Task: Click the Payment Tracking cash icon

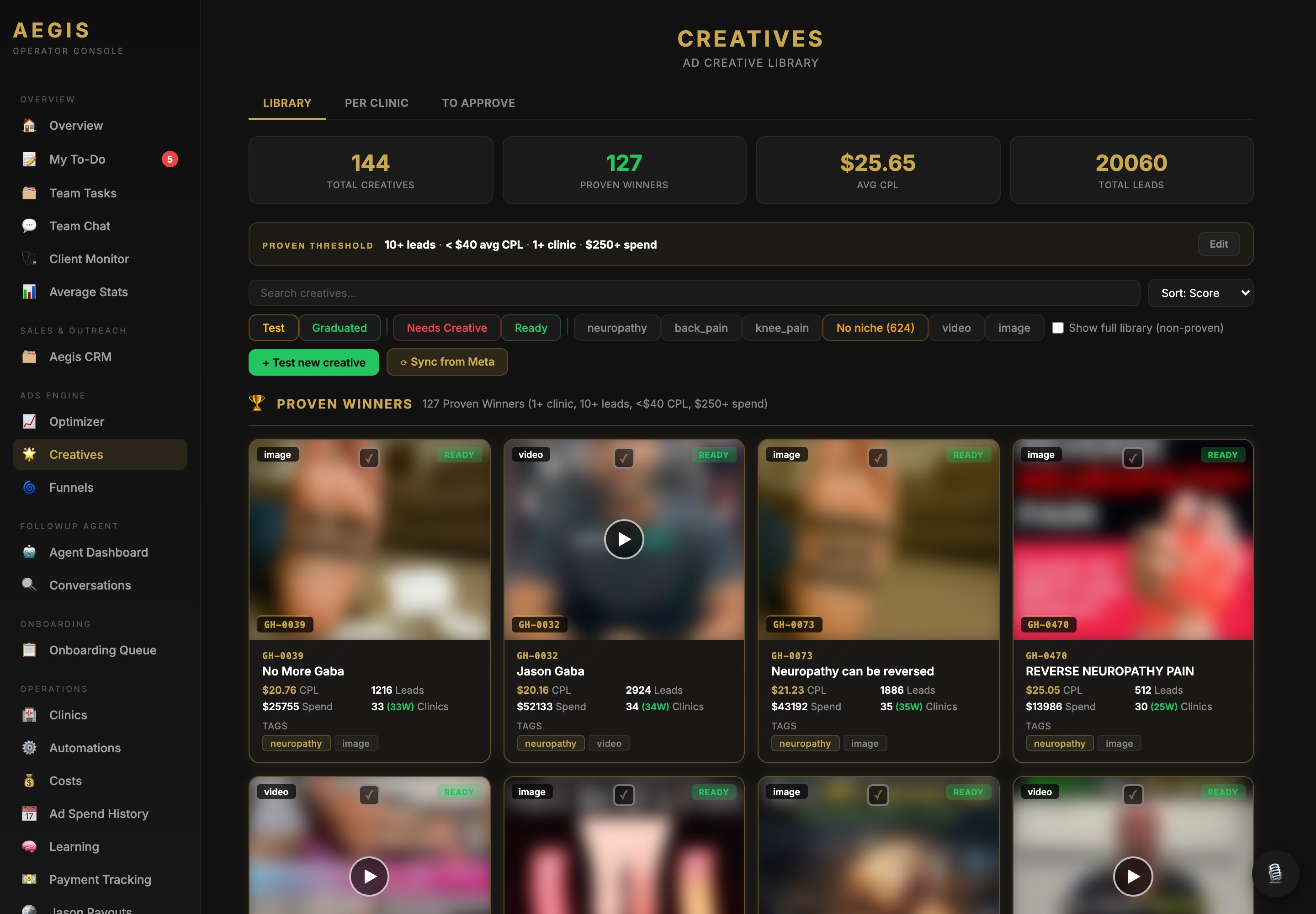Action: pyautogui.click(x=29, y=879)
